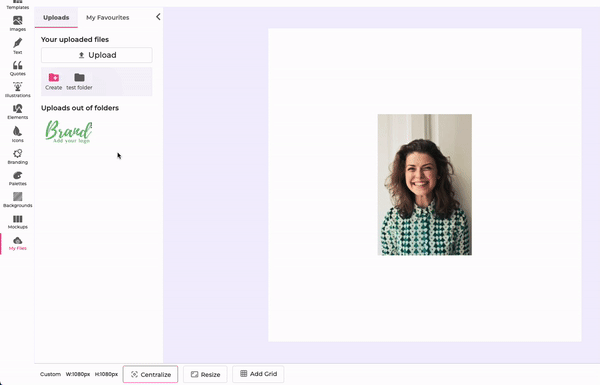The width and height of the screenshot is (600, 385).
Task: Open the Icons section
Action: [x=18, y=134]
